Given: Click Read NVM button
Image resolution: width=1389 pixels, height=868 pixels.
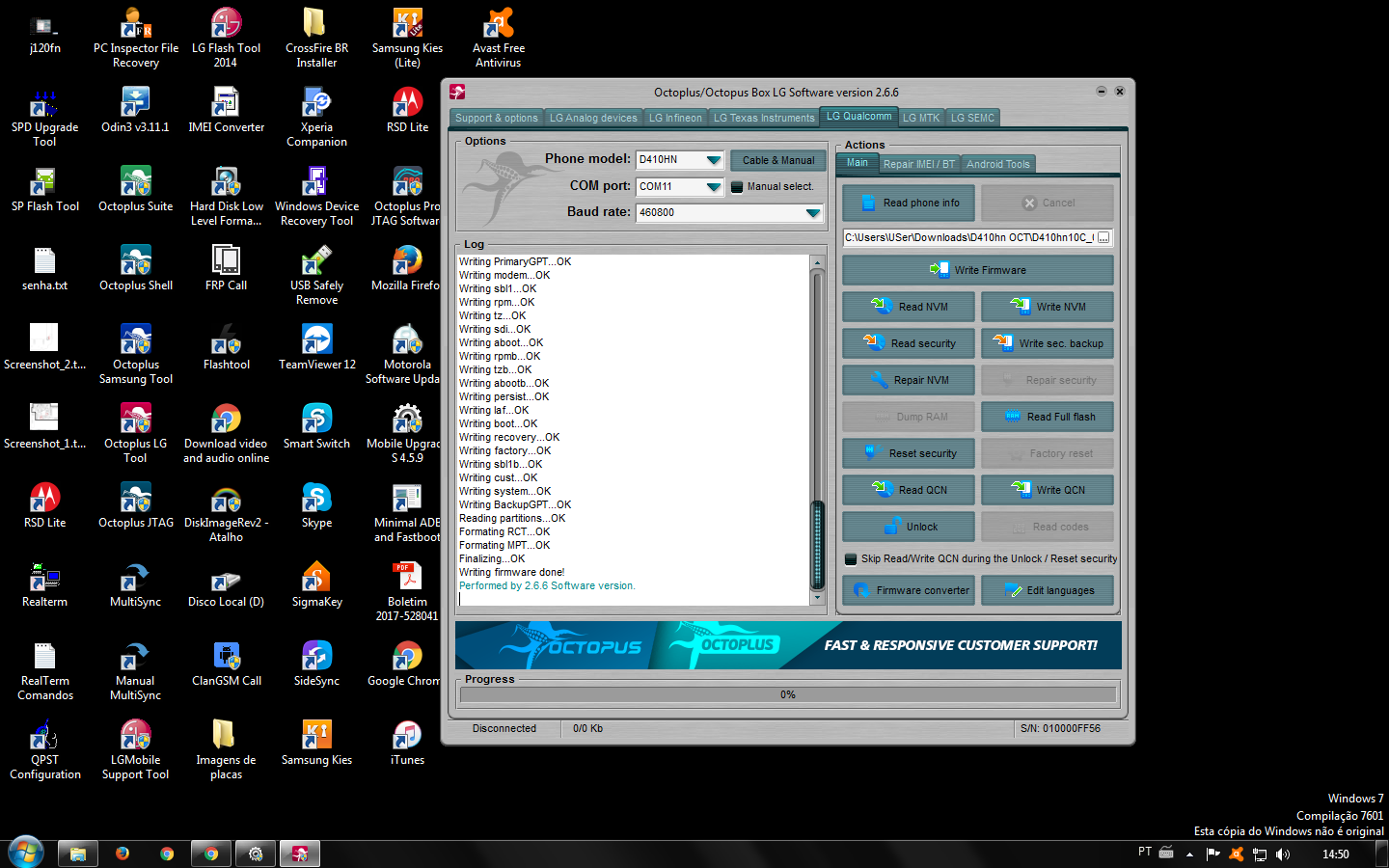Looking at the screenshot, I should [x=909, y=307].
